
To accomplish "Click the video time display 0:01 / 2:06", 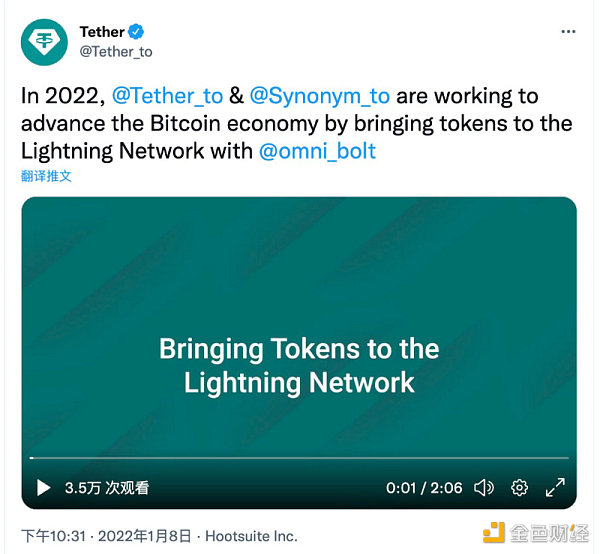I will tap(424, 488).
